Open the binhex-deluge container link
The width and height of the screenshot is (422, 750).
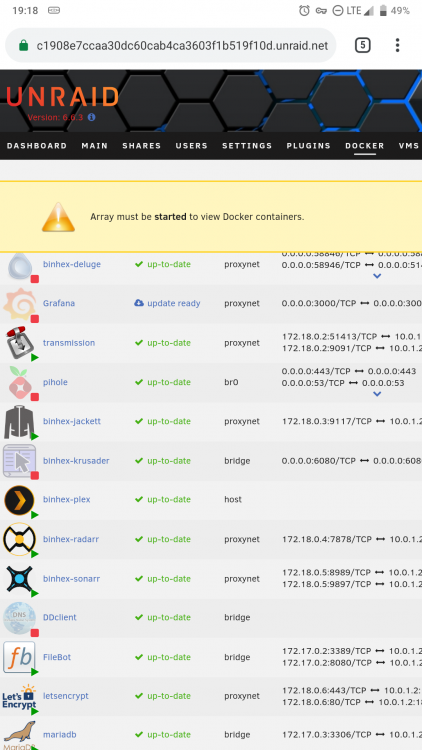click(x=72, y=264)
